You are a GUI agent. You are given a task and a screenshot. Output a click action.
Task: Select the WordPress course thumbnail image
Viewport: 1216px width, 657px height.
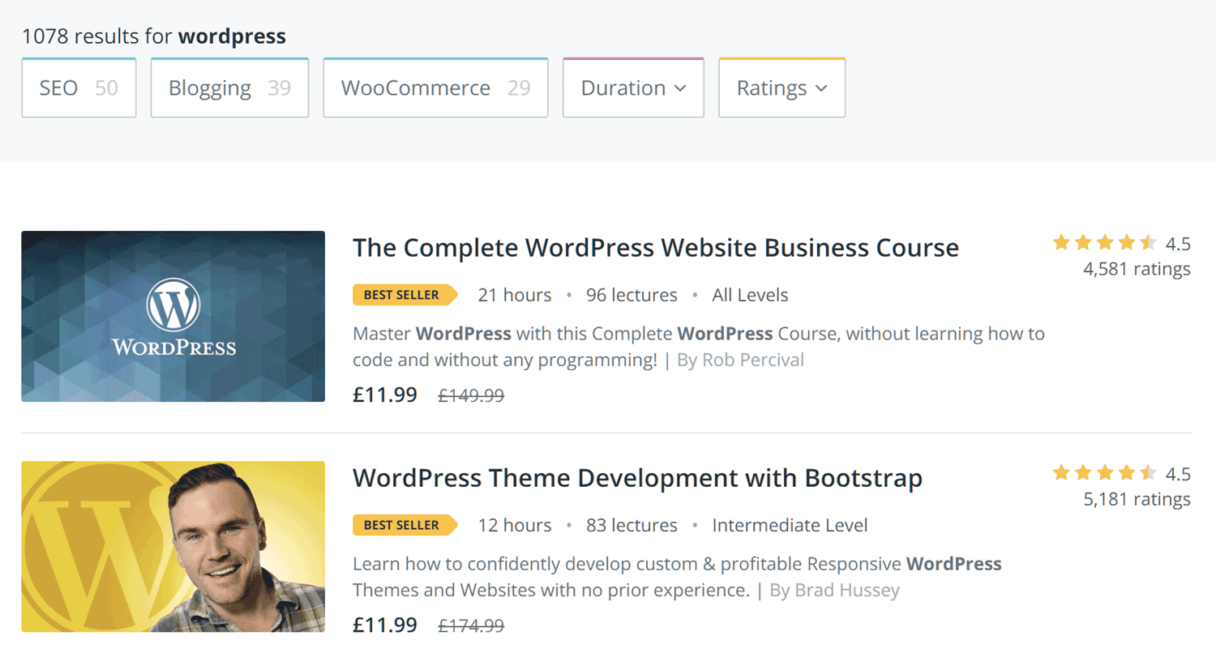pyautogui.click(x=172, y=316)
